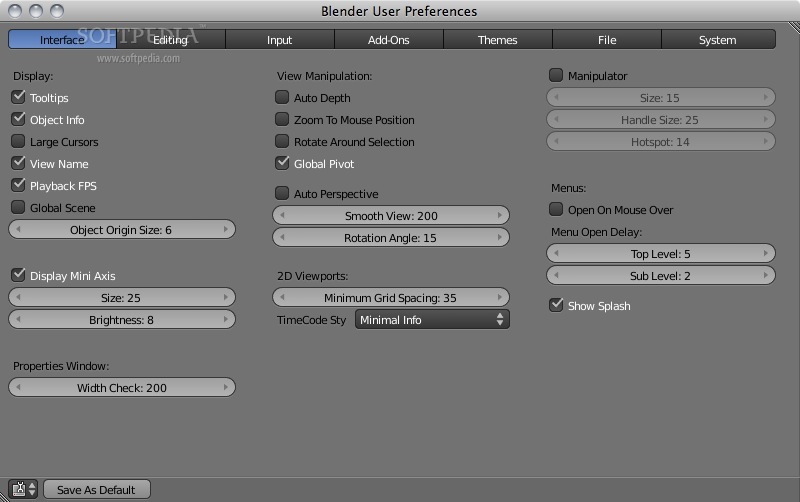Open the editor type selector icon

point(23,489)
